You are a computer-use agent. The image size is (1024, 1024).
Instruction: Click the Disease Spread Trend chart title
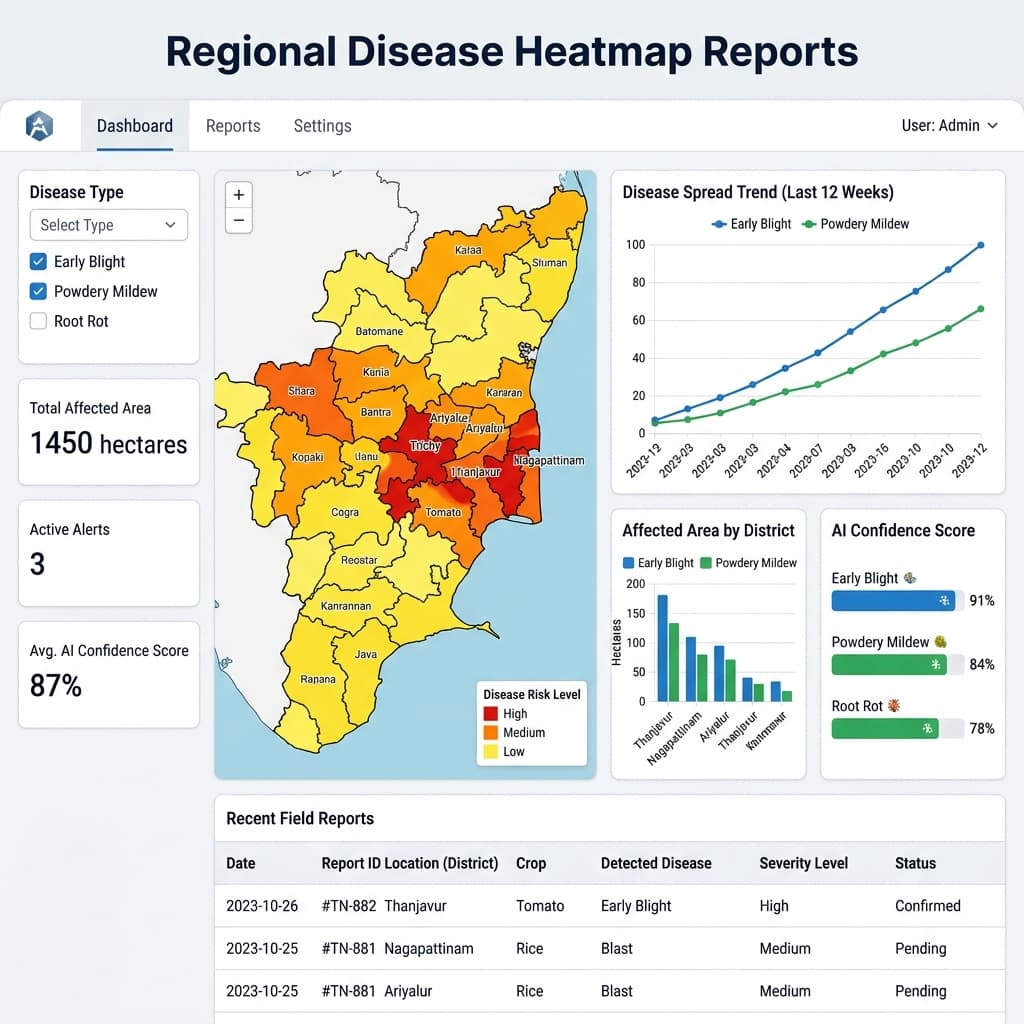click(758, 192)
